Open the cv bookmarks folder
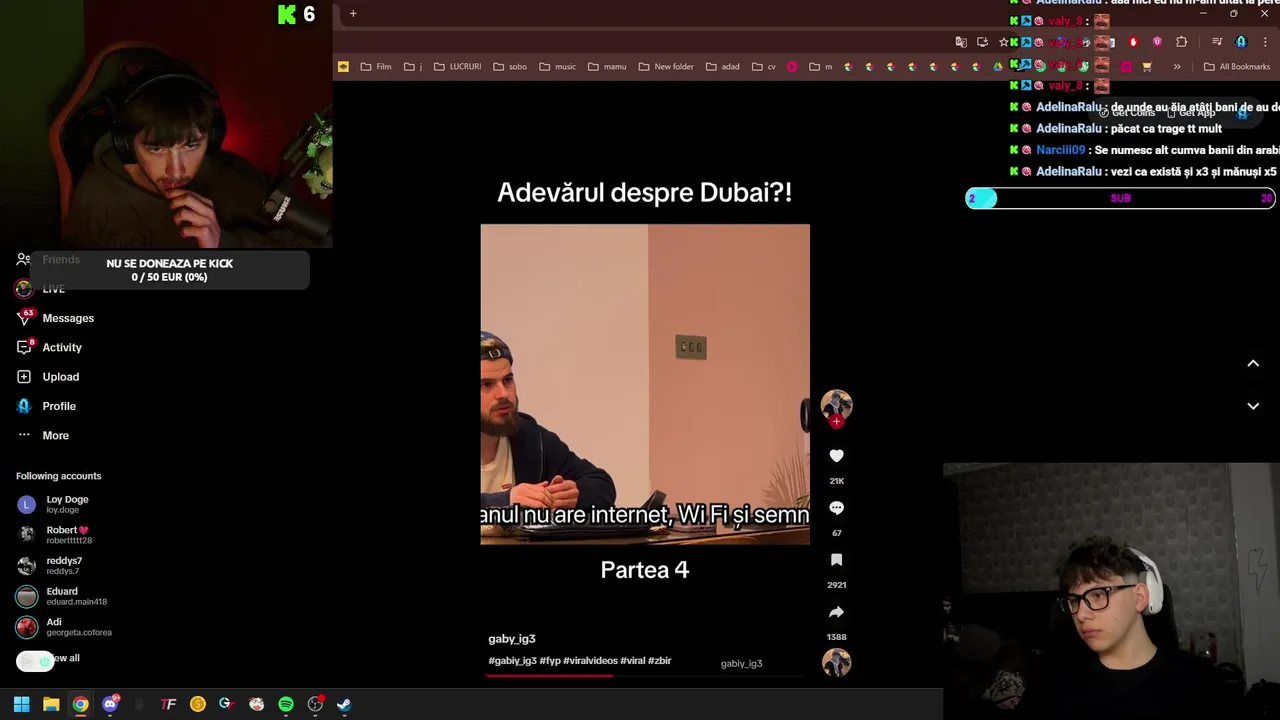The width and height of the screenshot is (1280, 720). tap(763, 67)
